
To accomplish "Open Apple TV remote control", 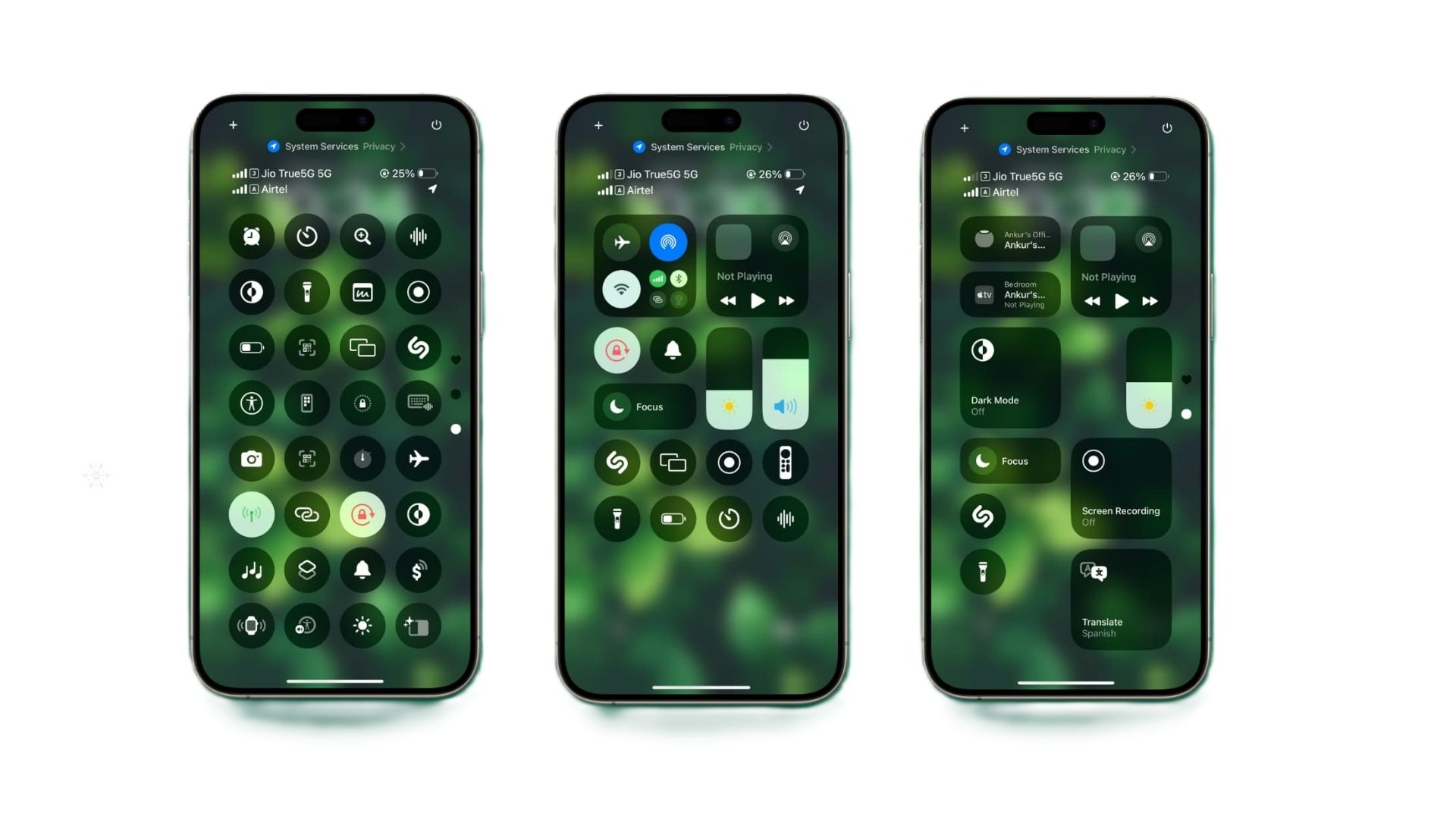I will [784, 461].
